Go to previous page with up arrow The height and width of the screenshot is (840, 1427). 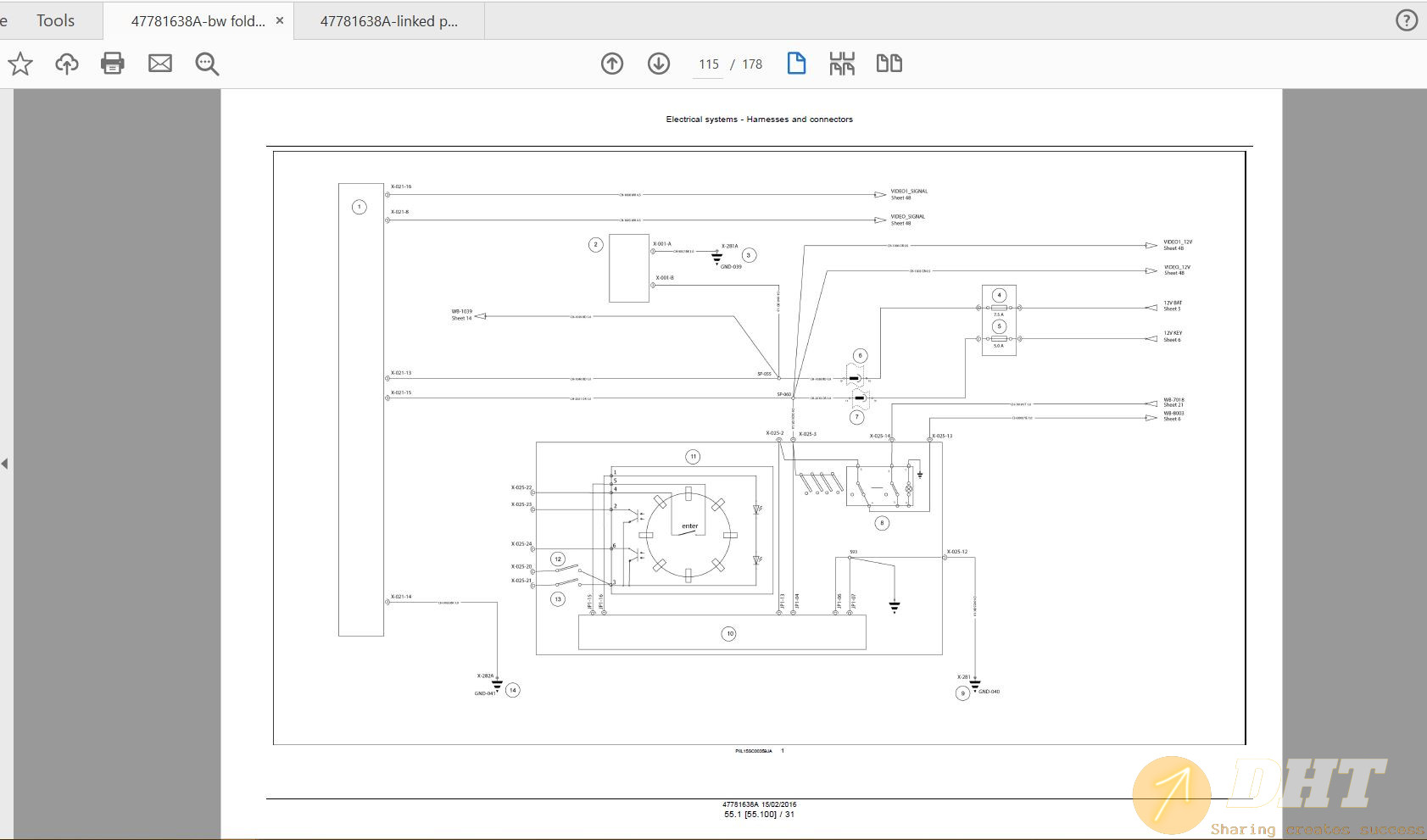612,64
